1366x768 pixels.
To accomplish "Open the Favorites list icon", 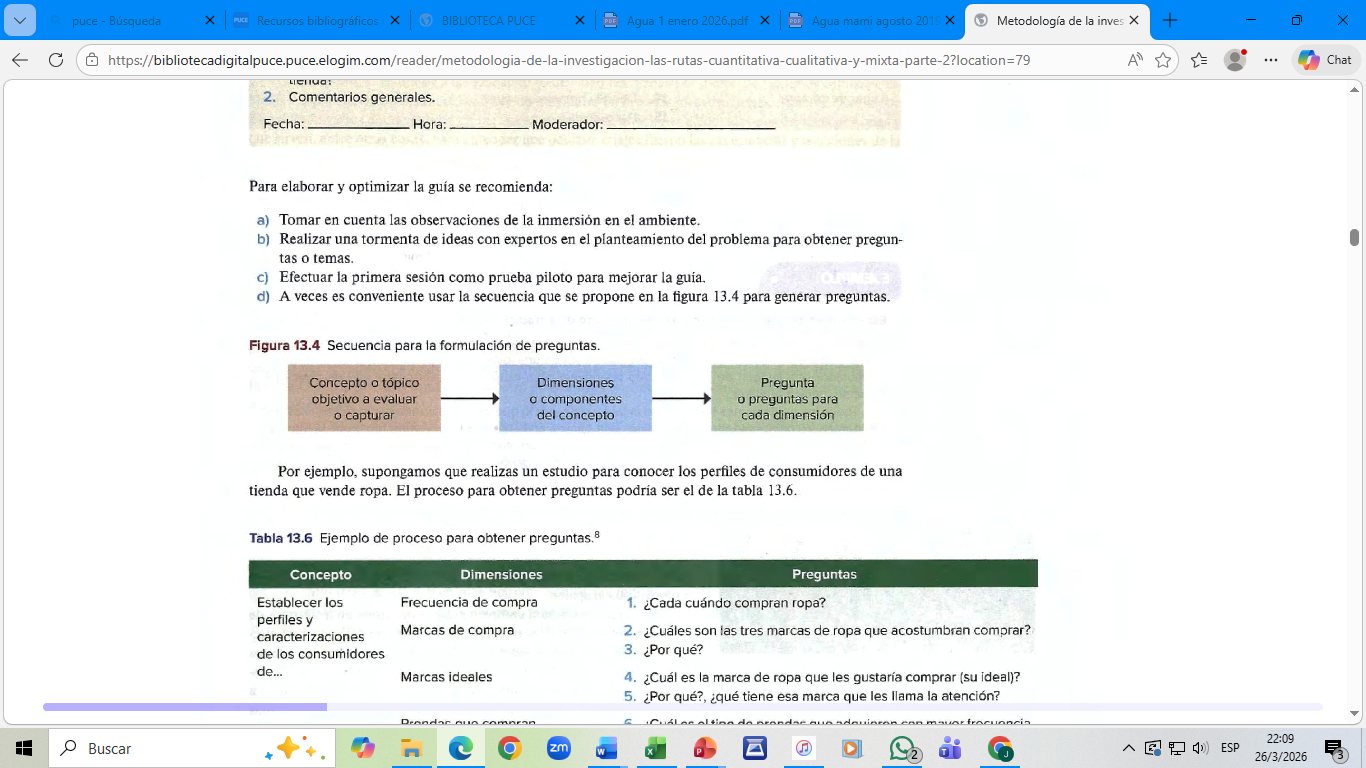I will pos(1200,60).
